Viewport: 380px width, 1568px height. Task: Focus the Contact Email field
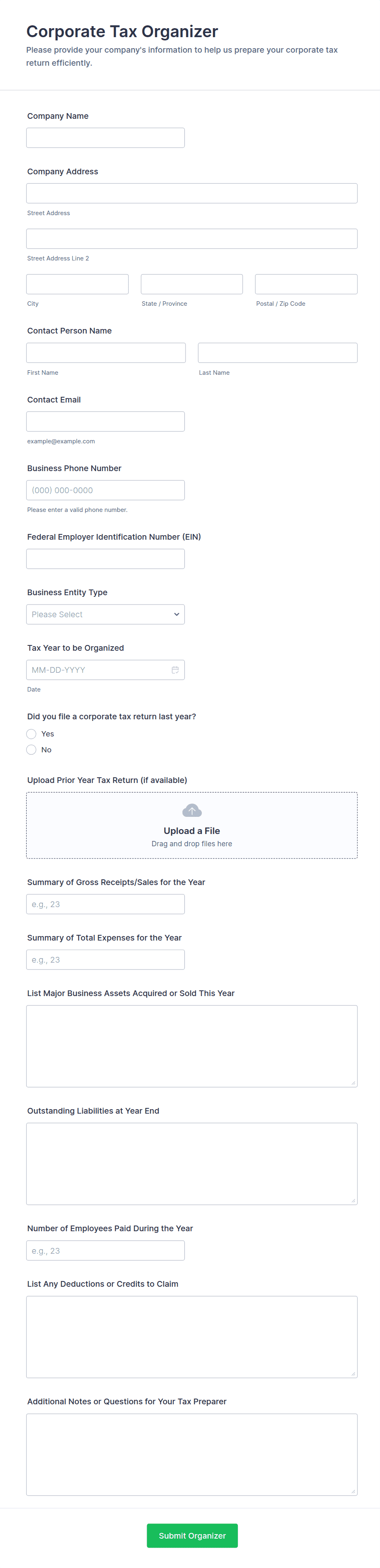105,421
